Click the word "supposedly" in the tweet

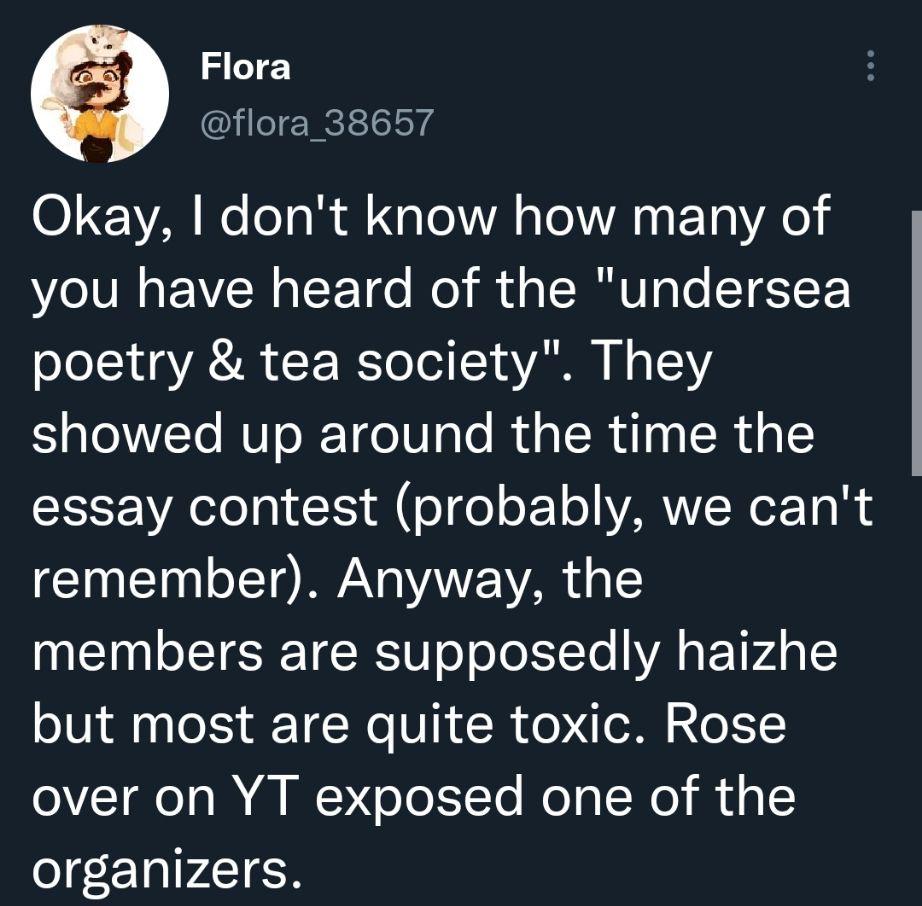[x=516, y=655]
